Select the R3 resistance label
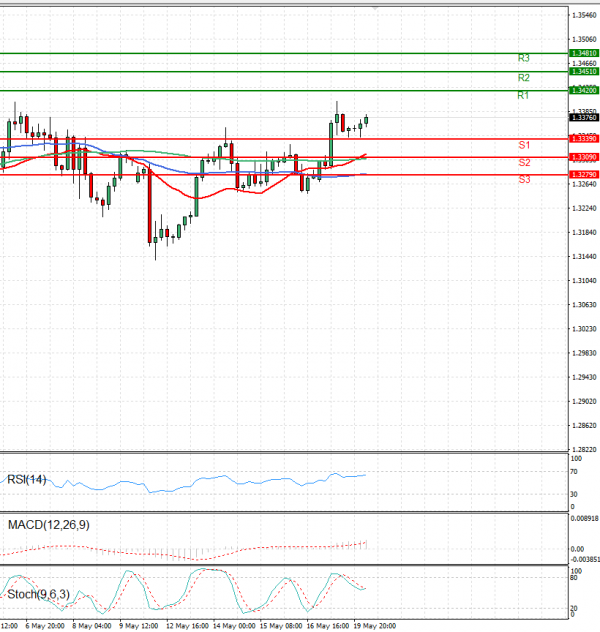 click(x=523, y=59)
